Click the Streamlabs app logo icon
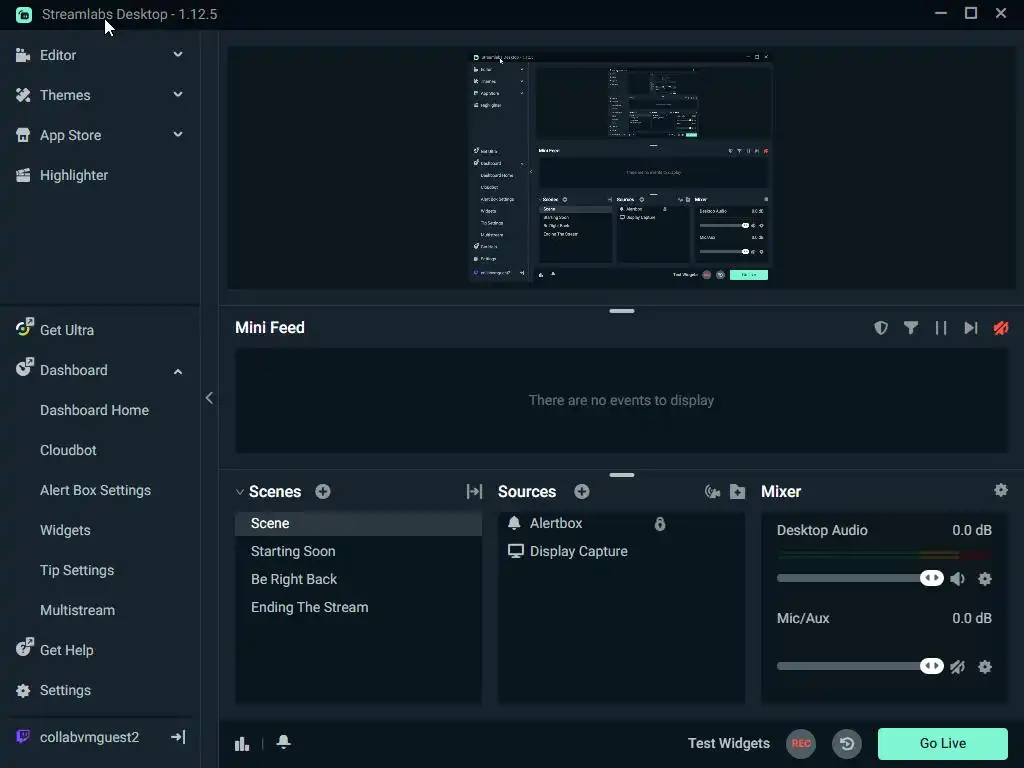 (24, 14)
